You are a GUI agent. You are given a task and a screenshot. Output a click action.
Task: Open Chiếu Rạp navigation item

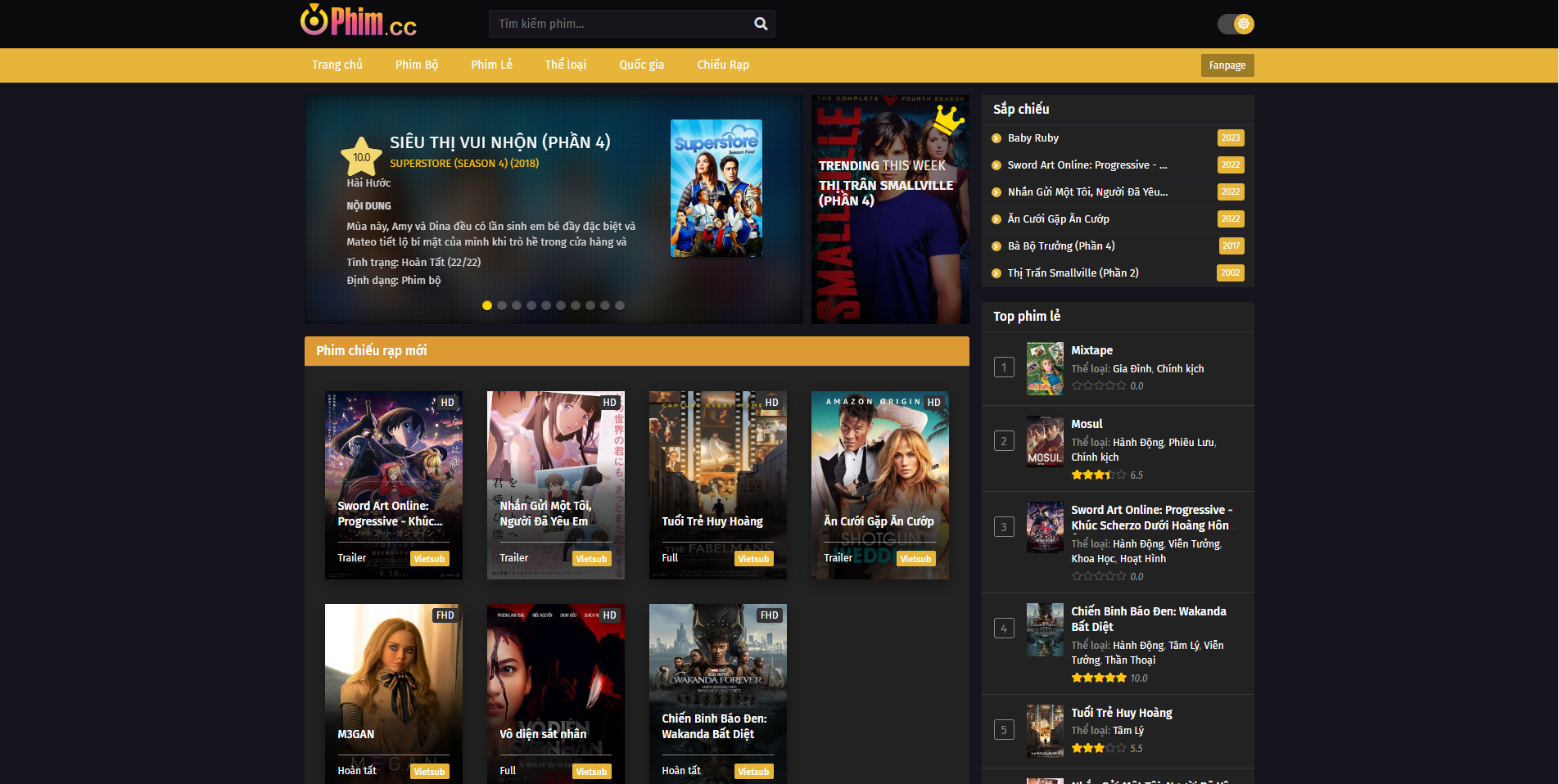pos(722,65)
